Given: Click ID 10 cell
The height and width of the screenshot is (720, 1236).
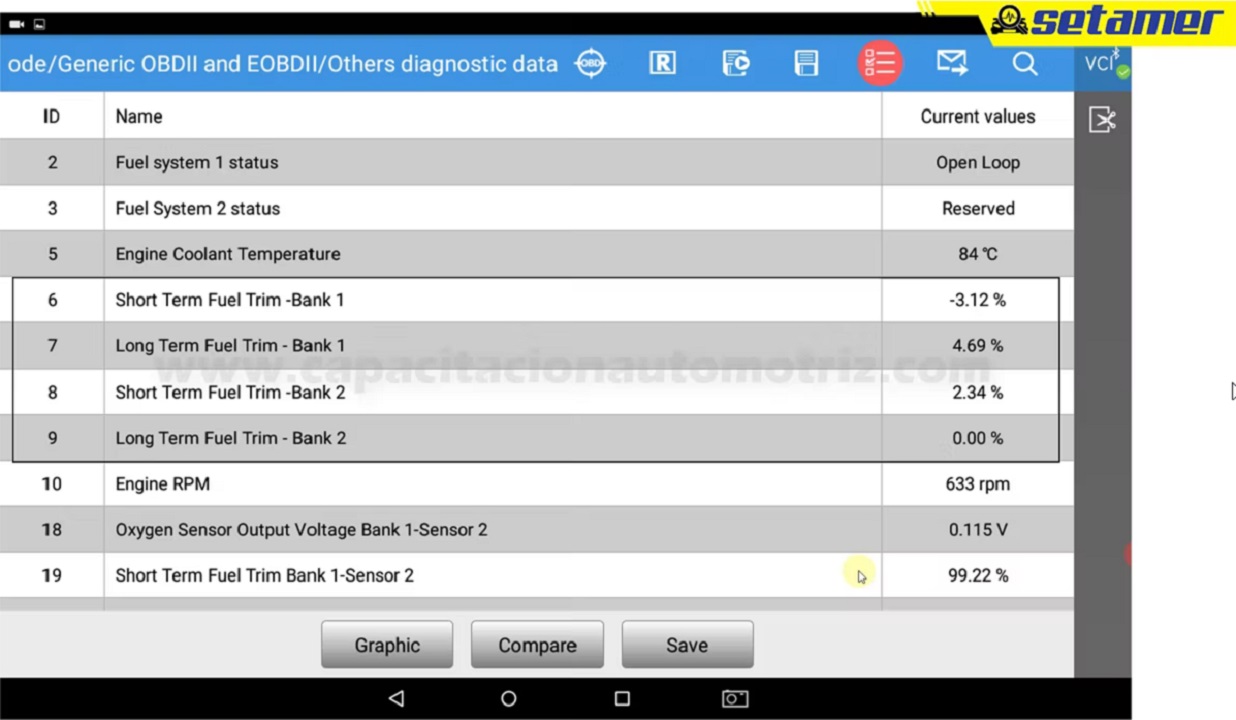Looking at the screenshot, I should click(x=51, y=484).
